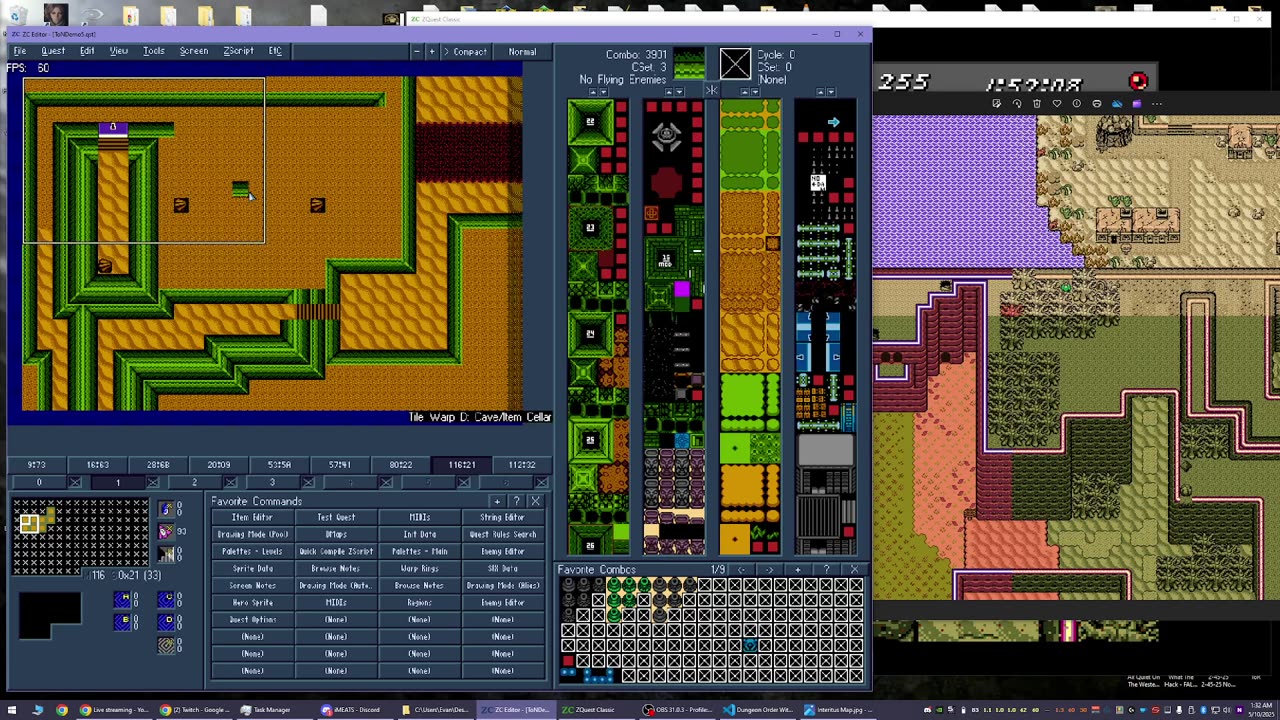Select map tab 116:21

[x=461, y=465]
